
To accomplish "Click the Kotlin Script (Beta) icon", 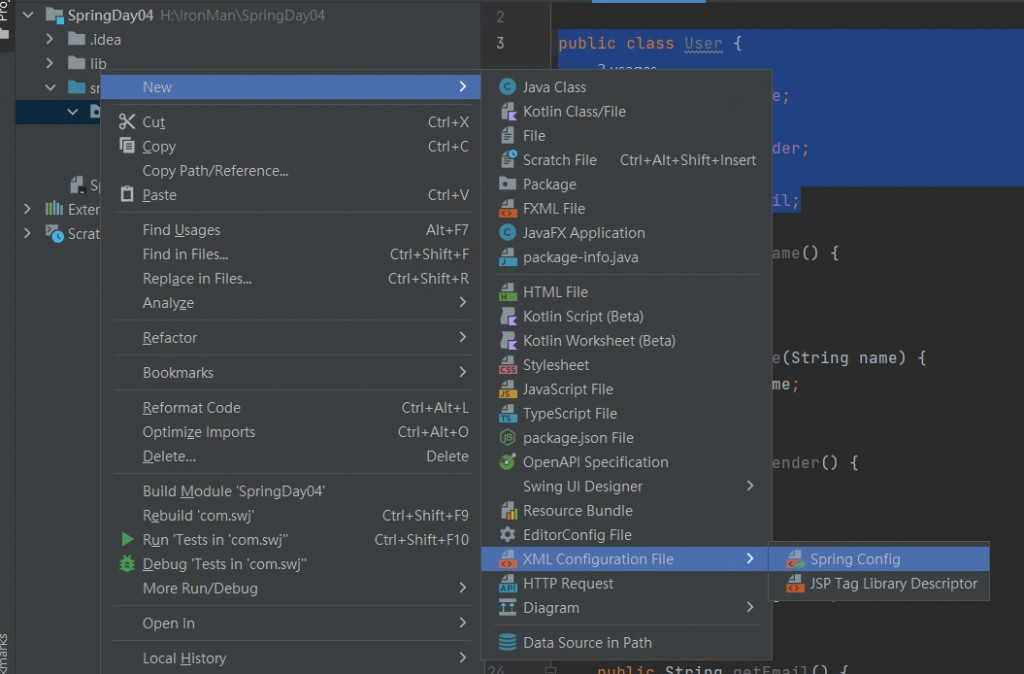I will tap(507, 317).
